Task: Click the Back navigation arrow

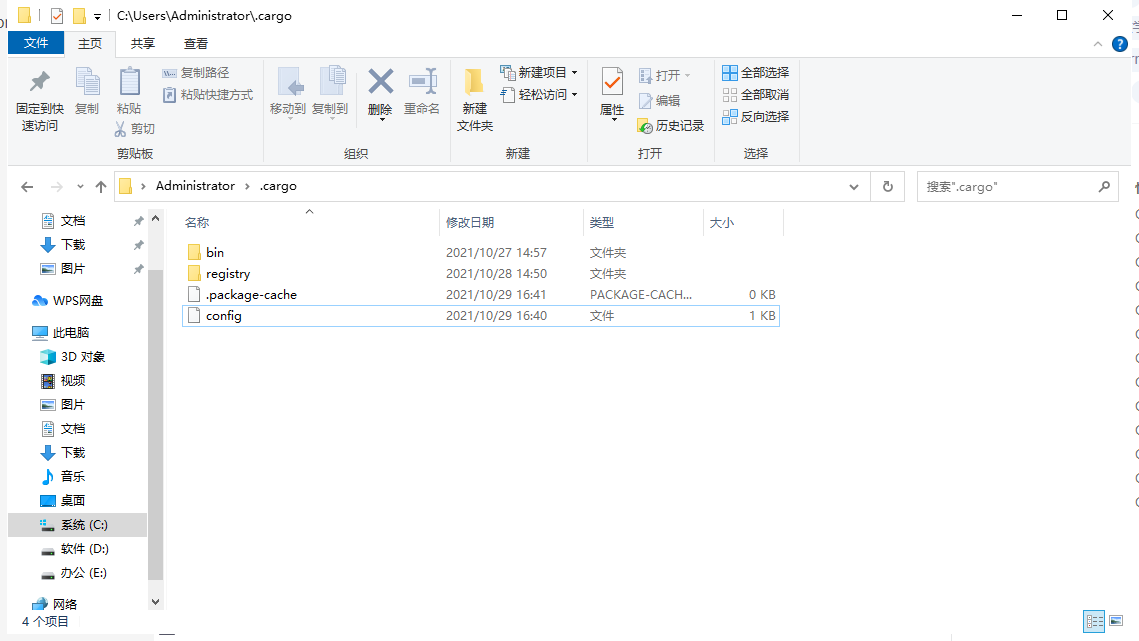Action: coord(27,187)
